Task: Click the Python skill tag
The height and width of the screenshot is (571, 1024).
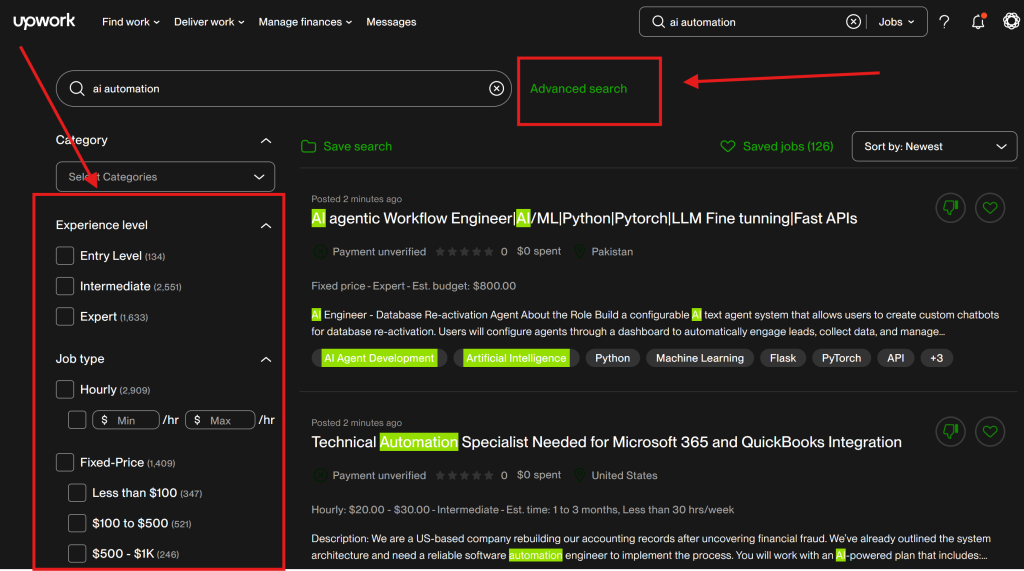Action: [613, 358]
